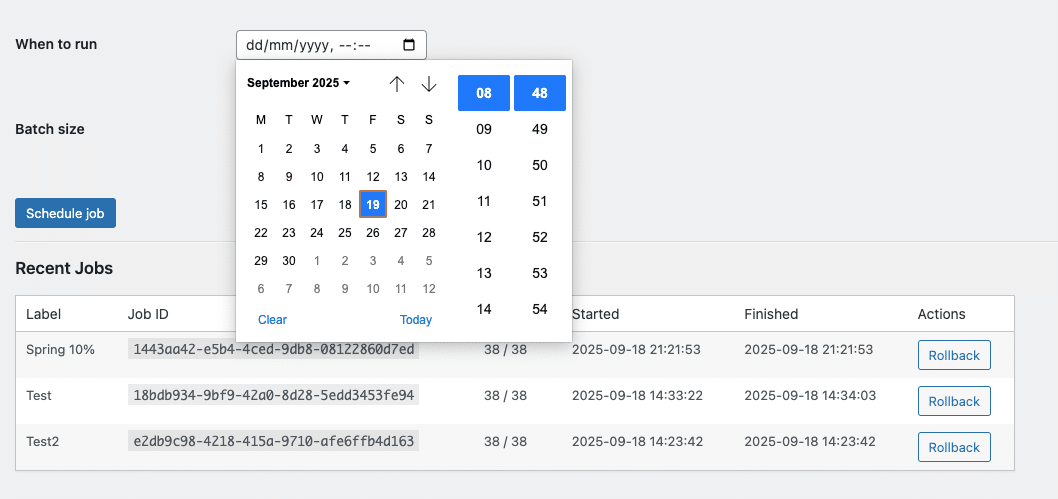The image size is (1058, 499).
Task: Rollback the Test2 job
Action: 954,447
